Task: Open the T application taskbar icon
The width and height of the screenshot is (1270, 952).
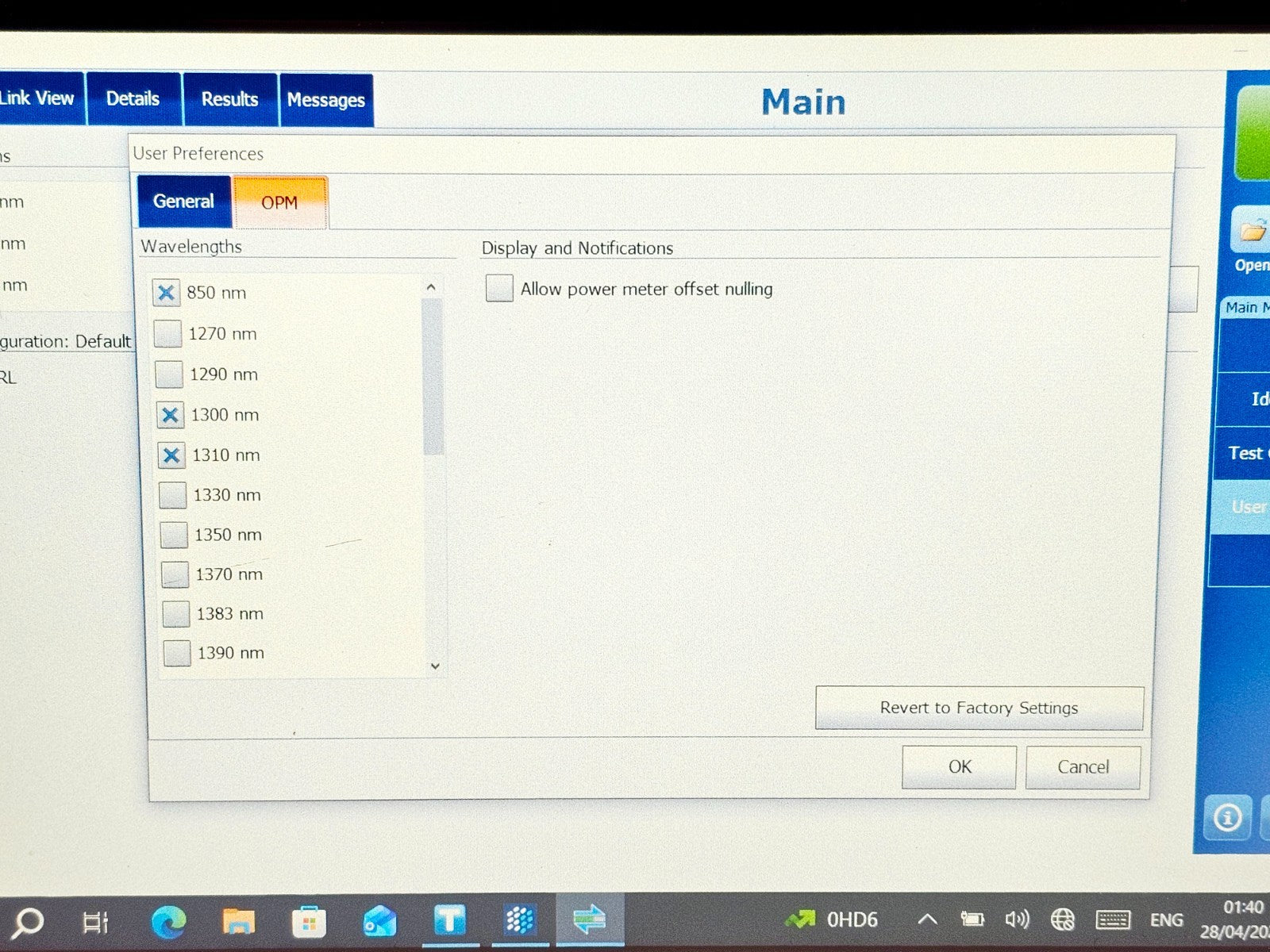Action: click(449, 920)
